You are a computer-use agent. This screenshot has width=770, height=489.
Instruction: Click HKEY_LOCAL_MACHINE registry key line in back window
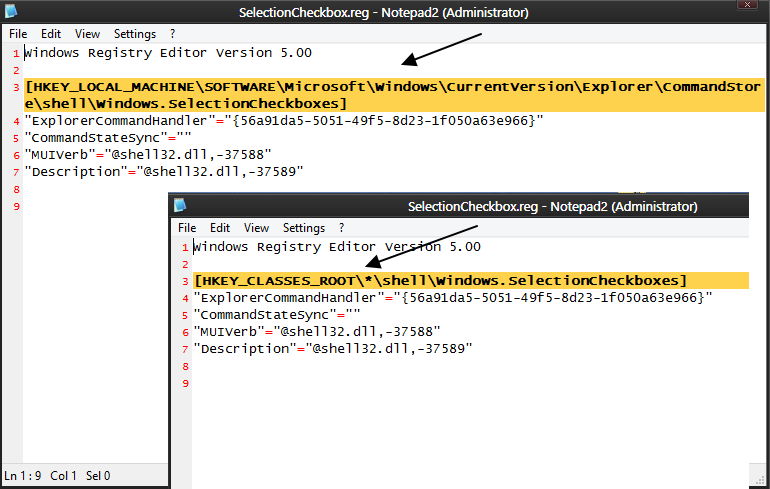(395, 95)
